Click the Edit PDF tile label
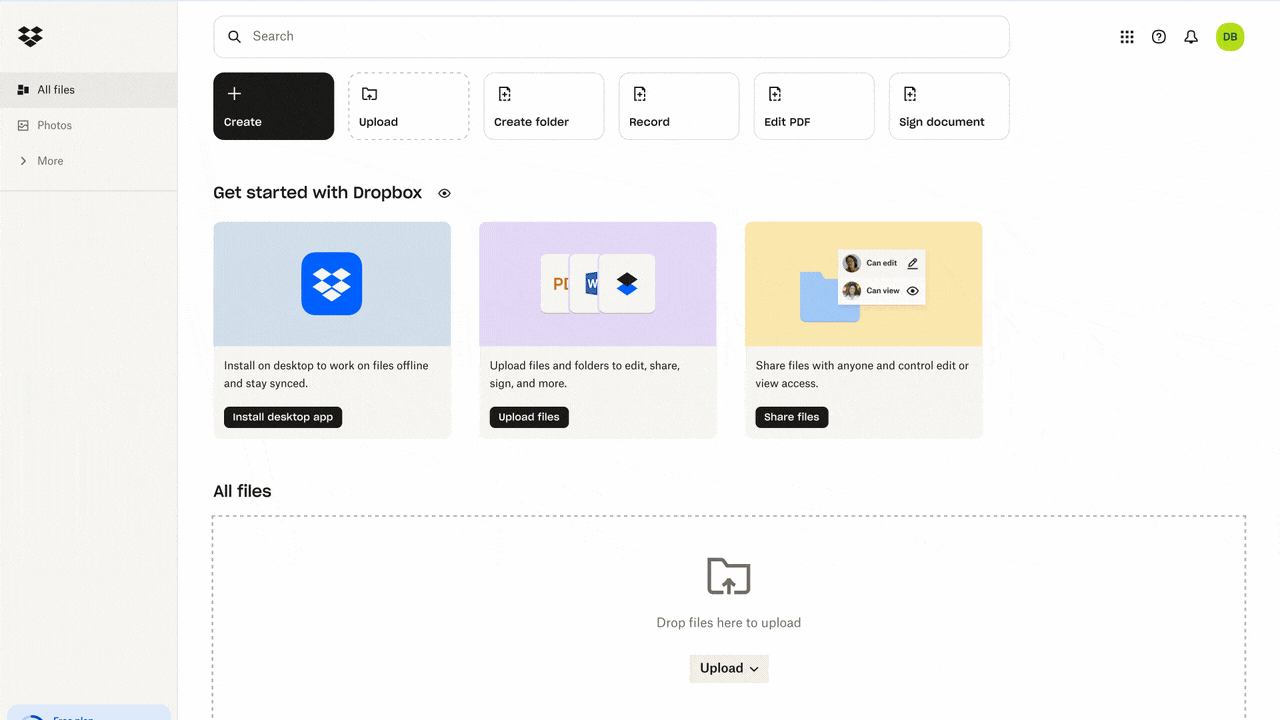 point(787,122)
